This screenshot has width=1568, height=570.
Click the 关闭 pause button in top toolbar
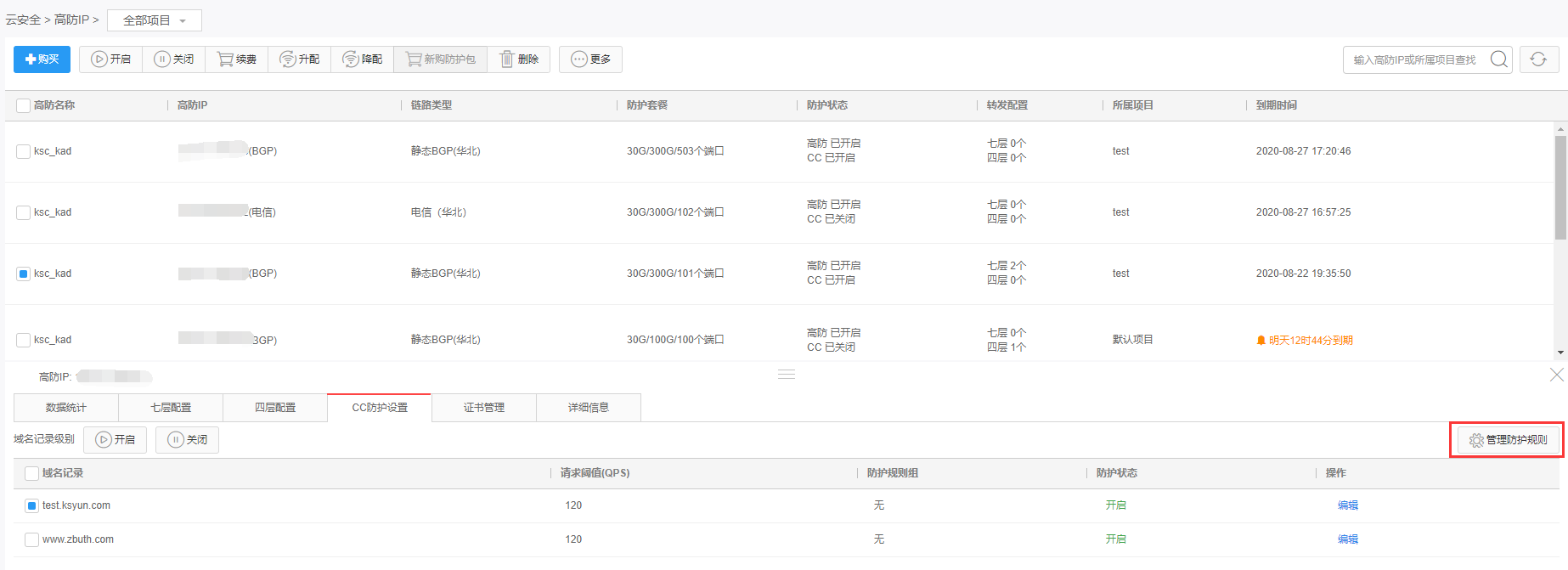click(x=174, y=59)
